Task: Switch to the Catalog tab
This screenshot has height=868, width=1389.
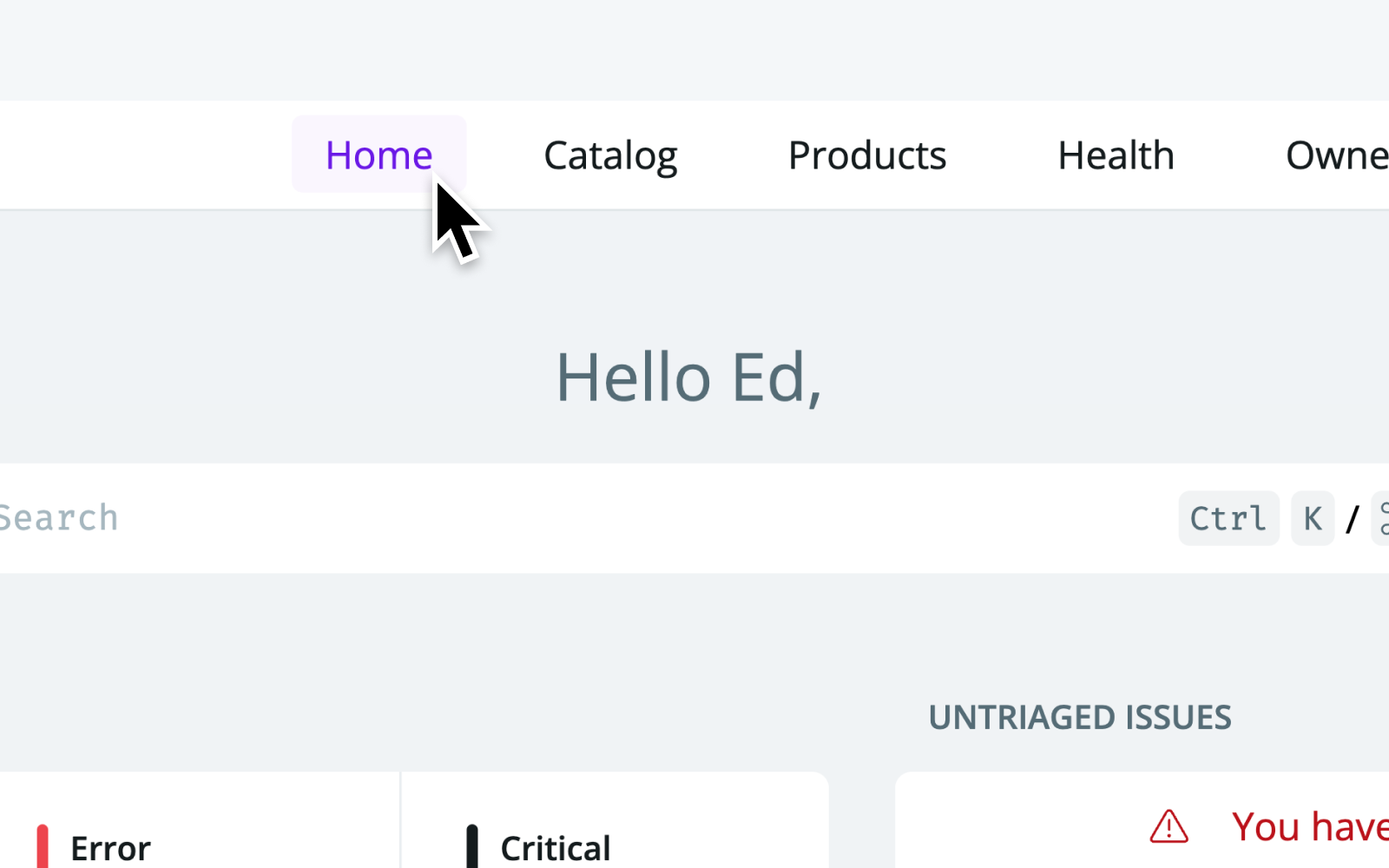Action: tap(610, 156)
